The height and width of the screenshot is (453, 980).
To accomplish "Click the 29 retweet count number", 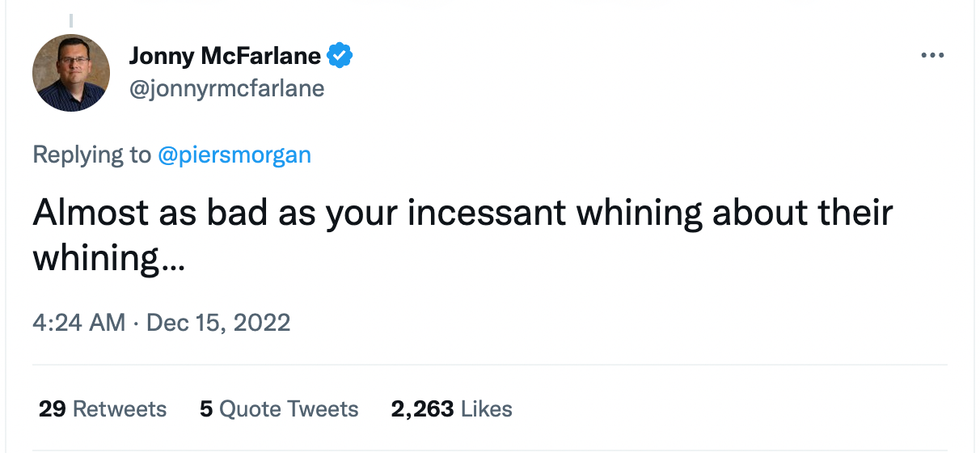I will [51, 409].
